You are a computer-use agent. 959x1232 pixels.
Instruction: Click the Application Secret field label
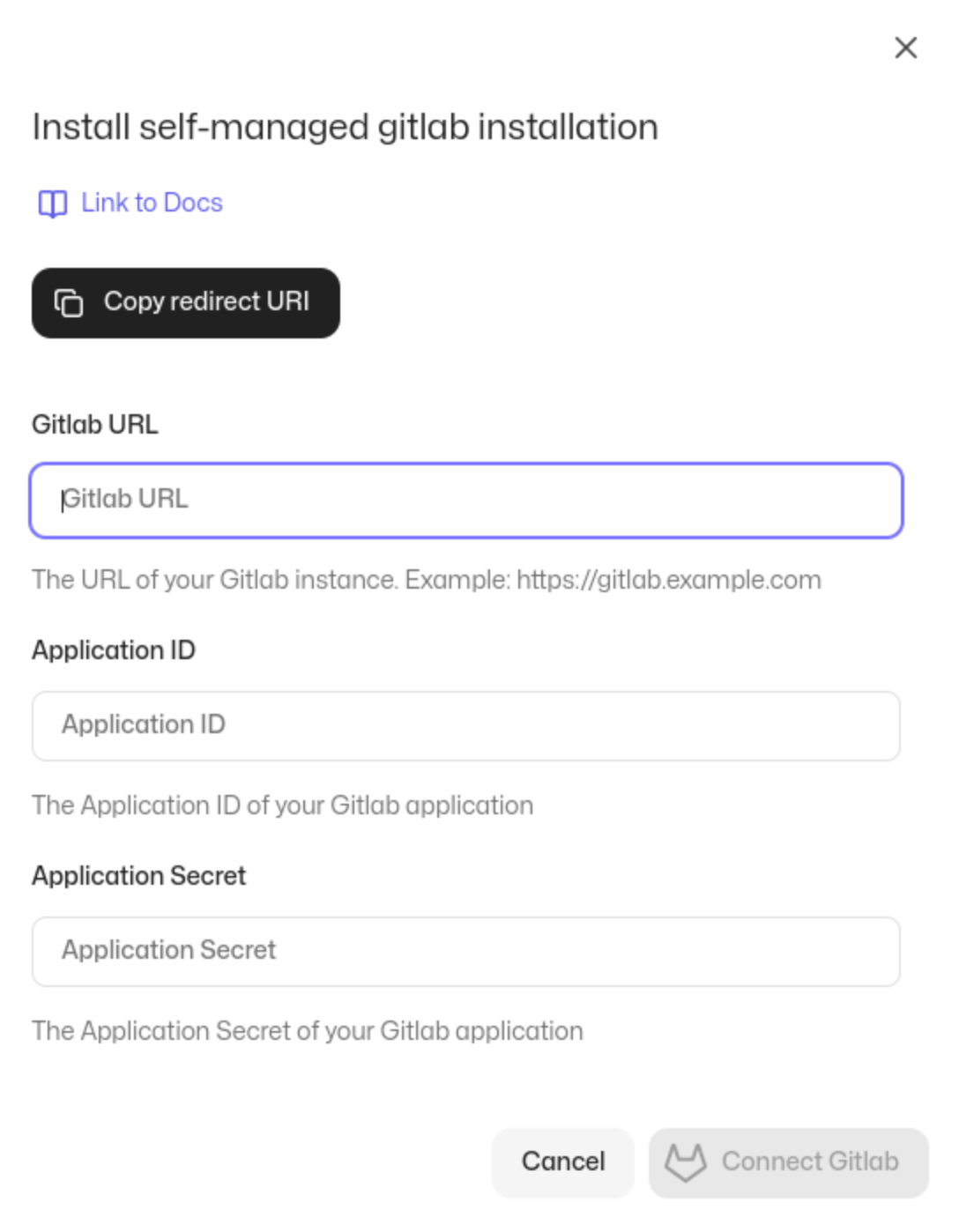139,876
